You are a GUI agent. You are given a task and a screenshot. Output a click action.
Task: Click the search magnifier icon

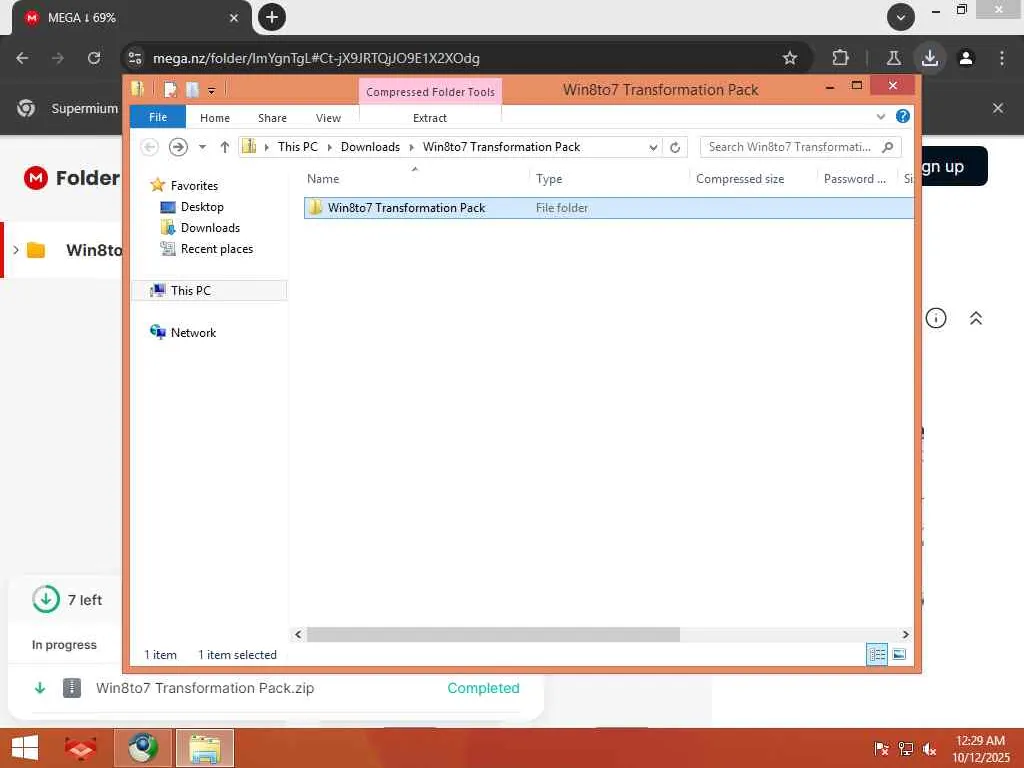(888, 147)
